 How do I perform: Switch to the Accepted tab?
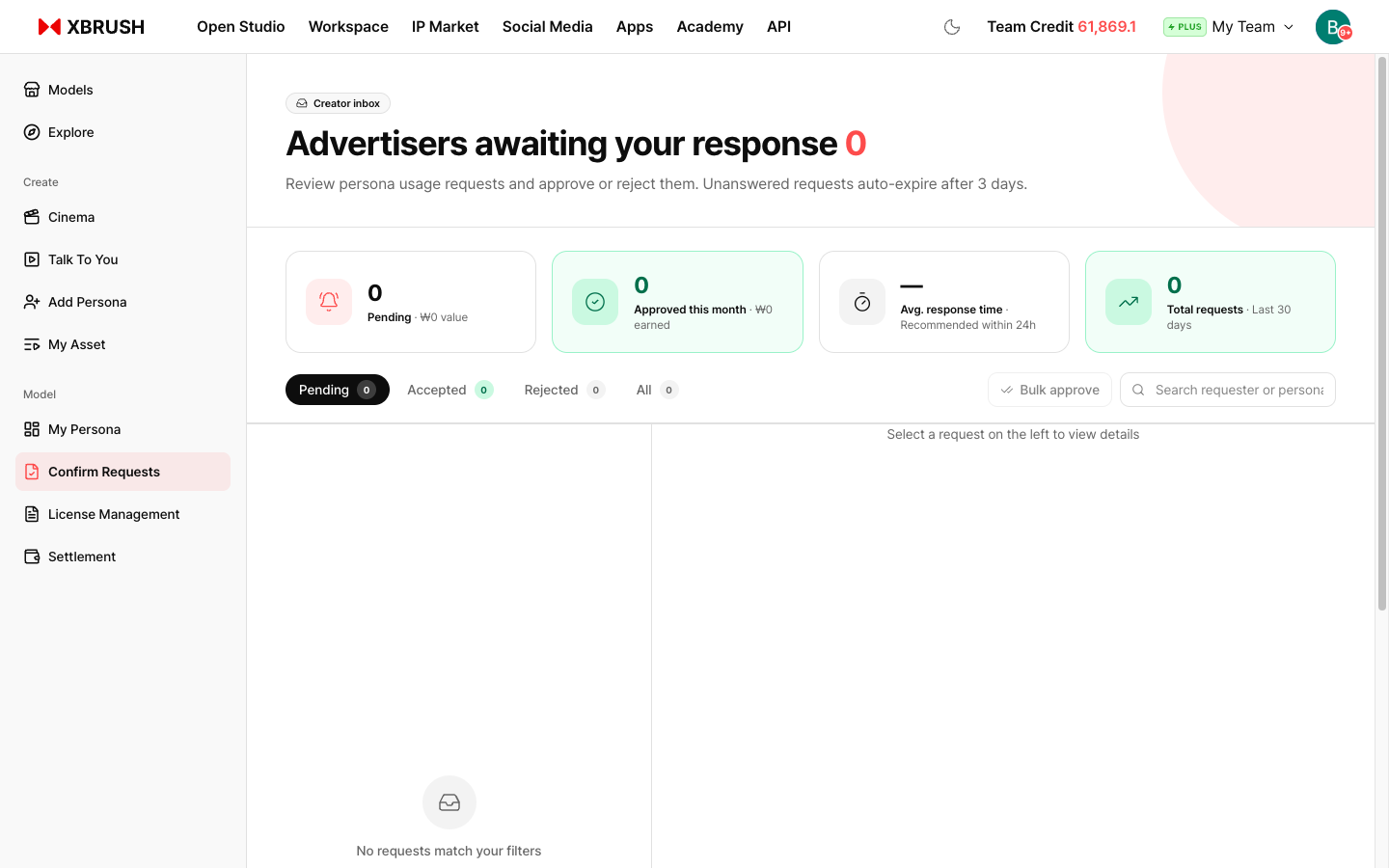[450, 390]
